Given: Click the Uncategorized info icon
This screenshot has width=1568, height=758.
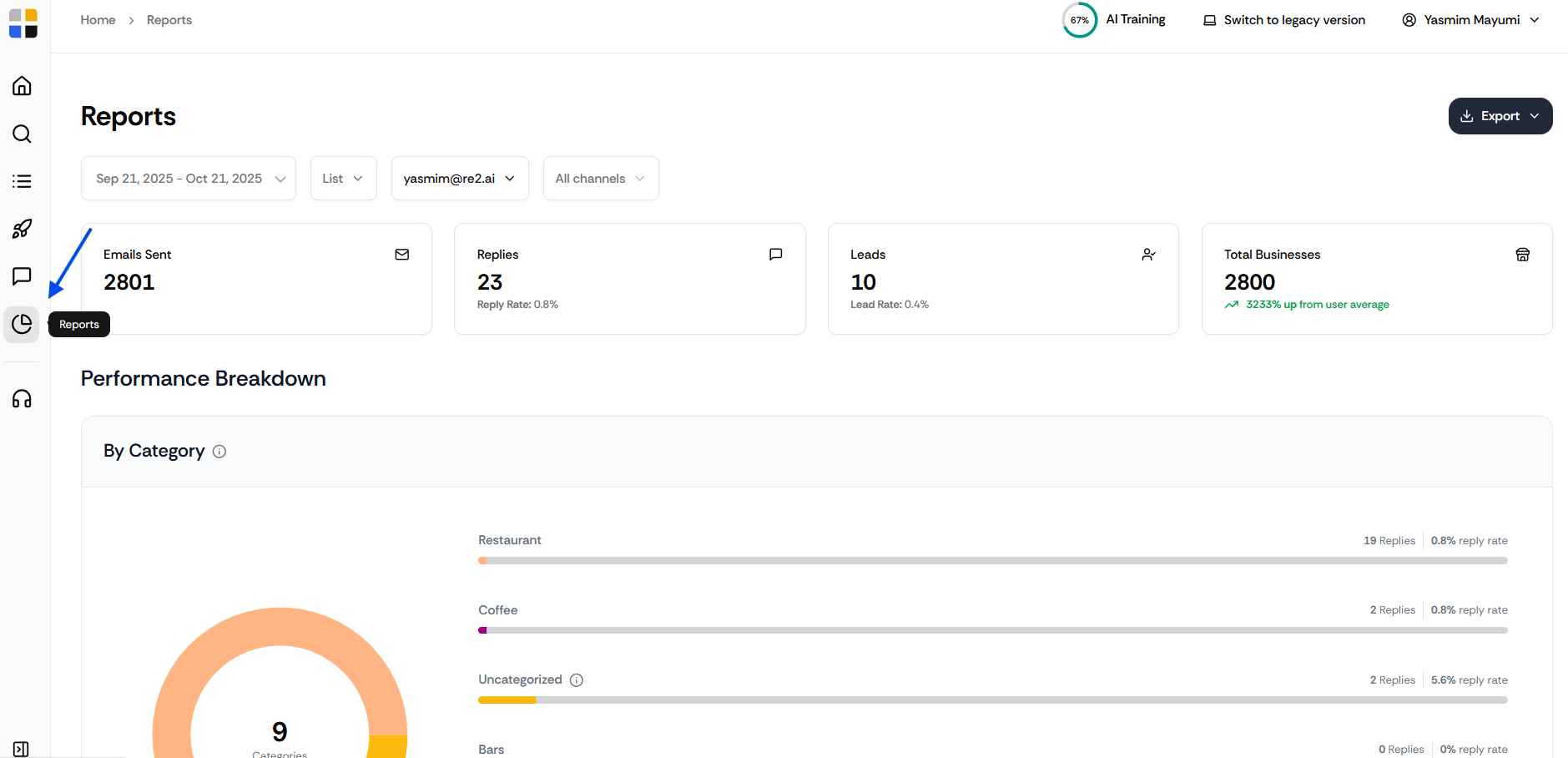Looking at the screenshot, I should pos(577,680).
